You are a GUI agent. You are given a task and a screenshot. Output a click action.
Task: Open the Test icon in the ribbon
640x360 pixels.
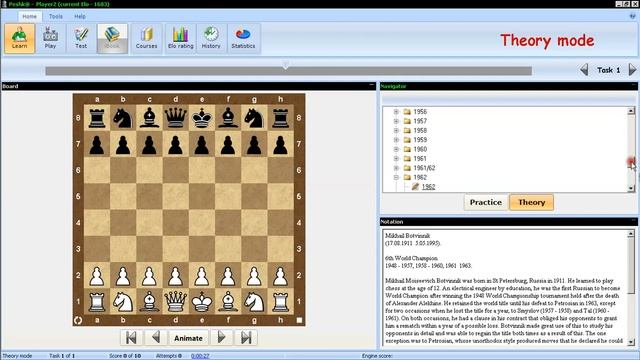tap(81, 38)
